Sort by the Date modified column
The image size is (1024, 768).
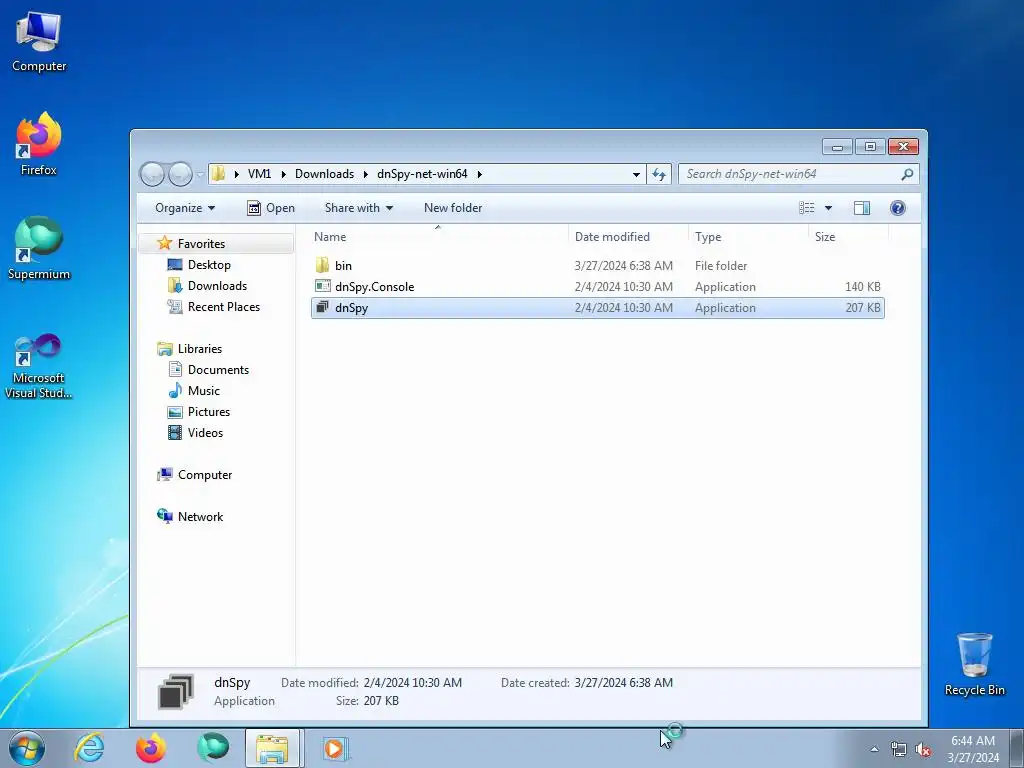628,236
